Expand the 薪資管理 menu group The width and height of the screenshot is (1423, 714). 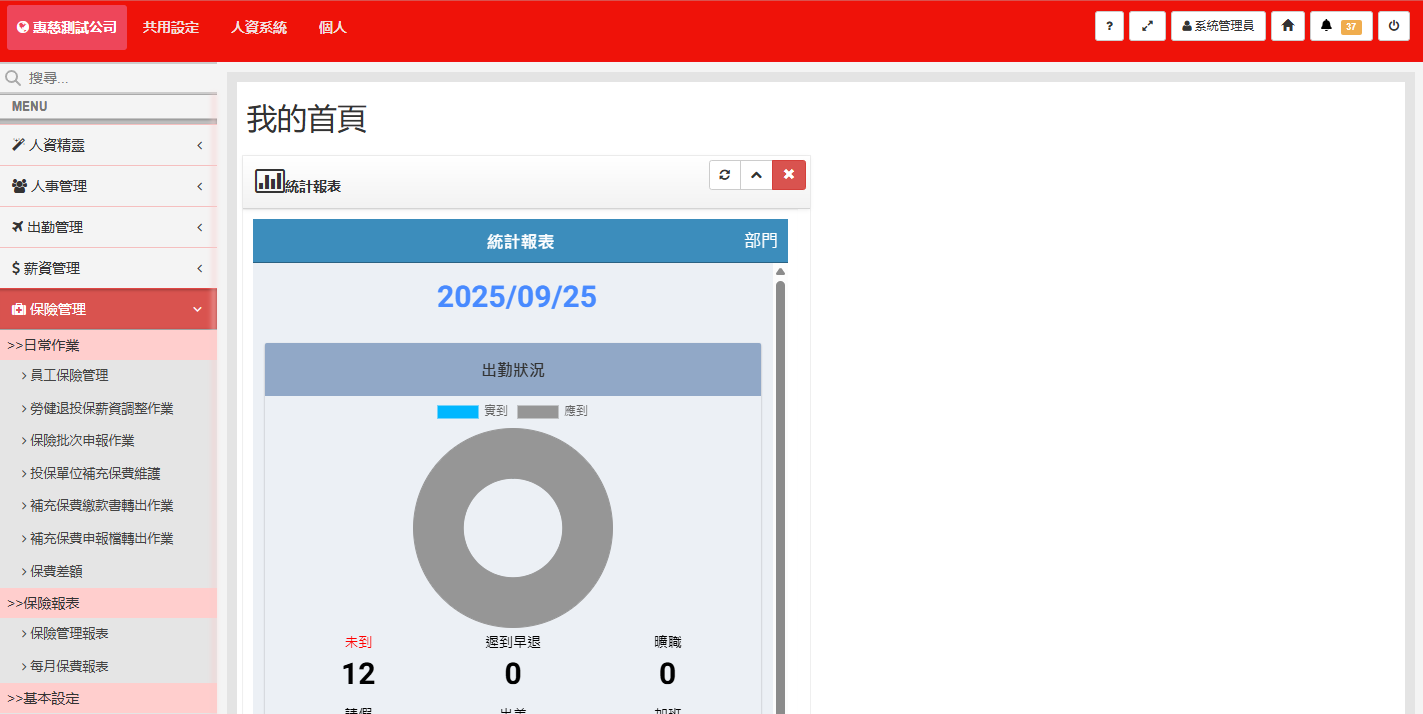108,268
